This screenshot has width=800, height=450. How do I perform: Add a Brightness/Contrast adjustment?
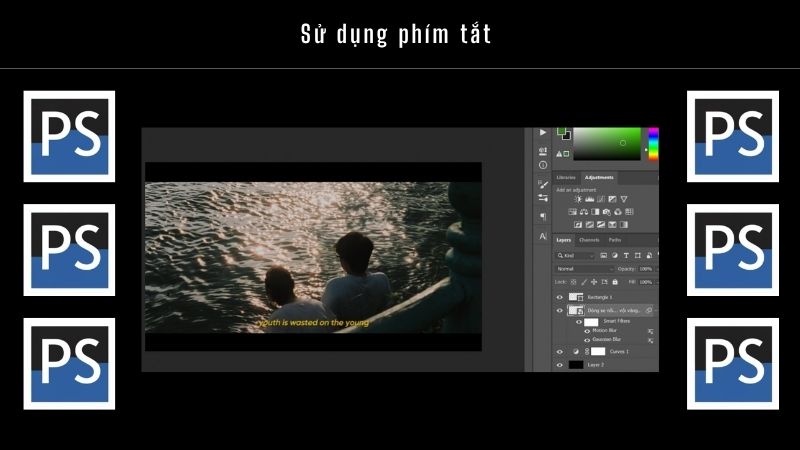click(578, 199)
